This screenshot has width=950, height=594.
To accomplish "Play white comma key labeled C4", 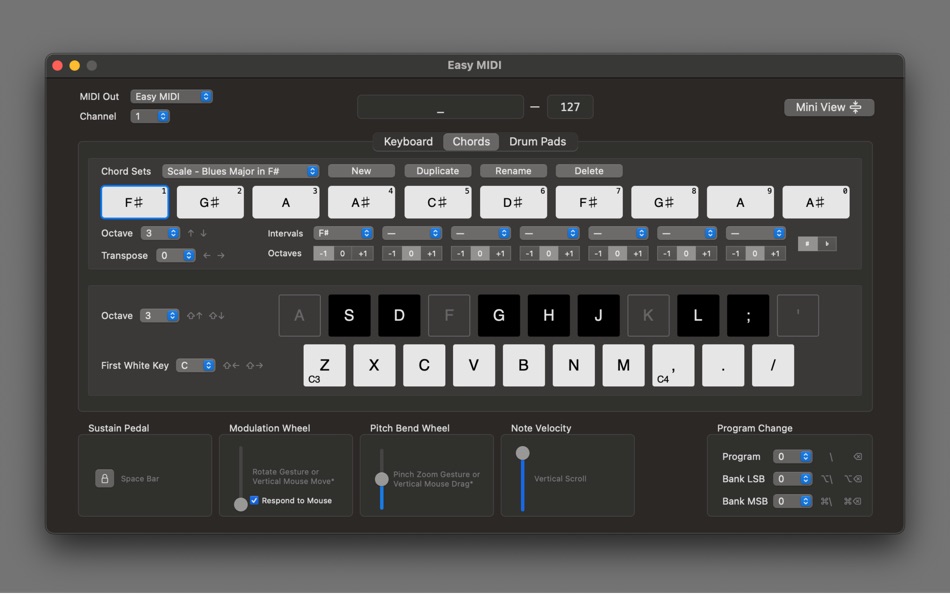I will (673, 365).
